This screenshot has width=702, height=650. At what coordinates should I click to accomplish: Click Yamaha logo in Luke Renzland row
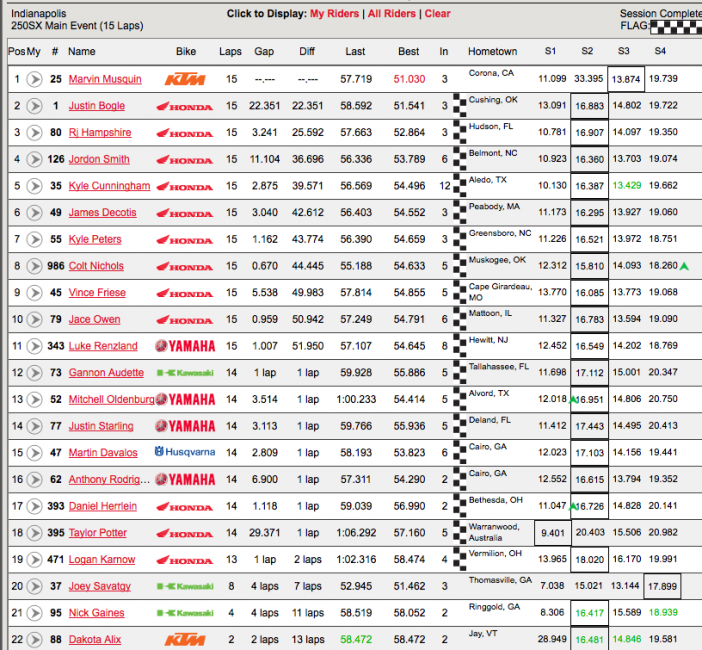point(185,346)
